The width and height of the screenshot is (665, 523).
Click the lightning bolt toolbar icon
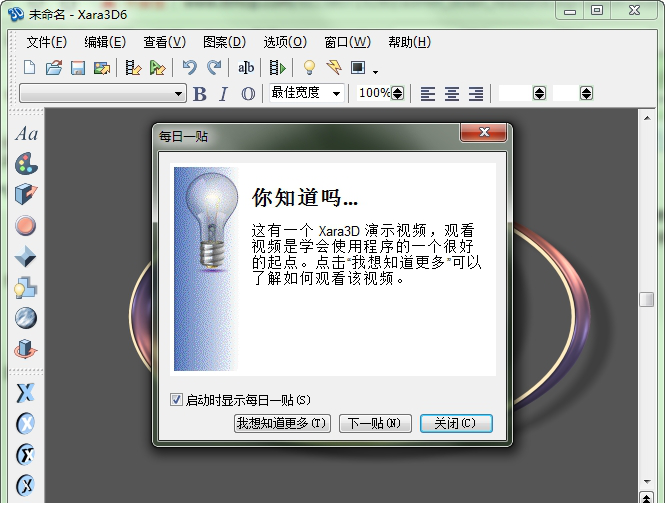point(334,67)
